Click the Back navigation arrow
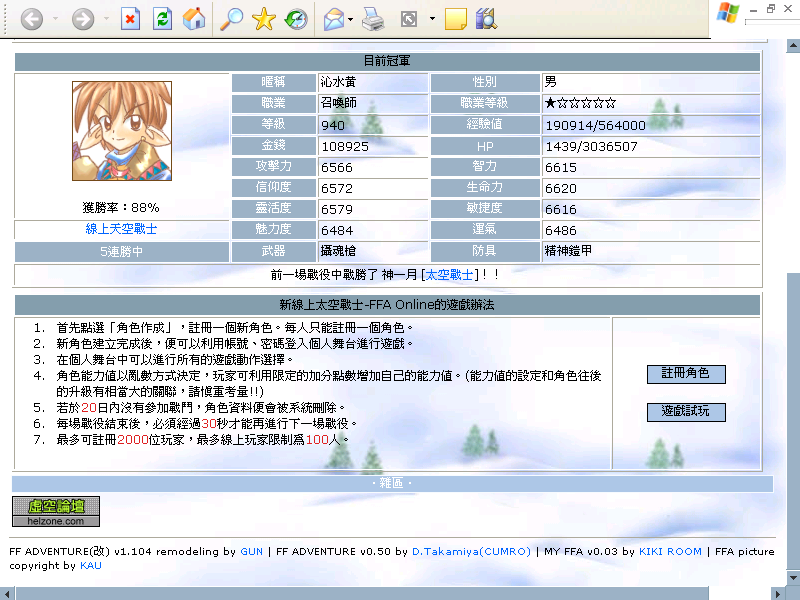This screenshot has height=600, width=800. [32, 19]
